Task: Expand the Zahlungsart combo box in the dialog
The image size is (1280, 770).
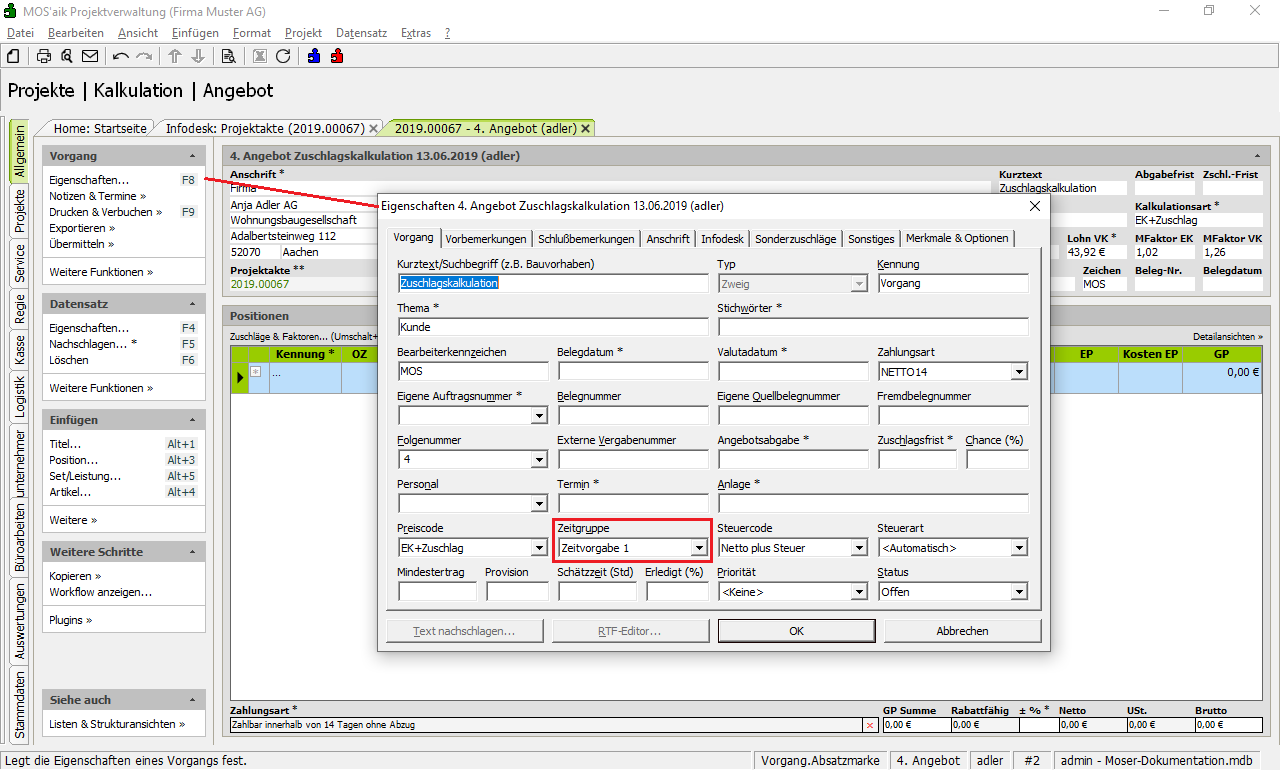Action: click(1019, 372)
